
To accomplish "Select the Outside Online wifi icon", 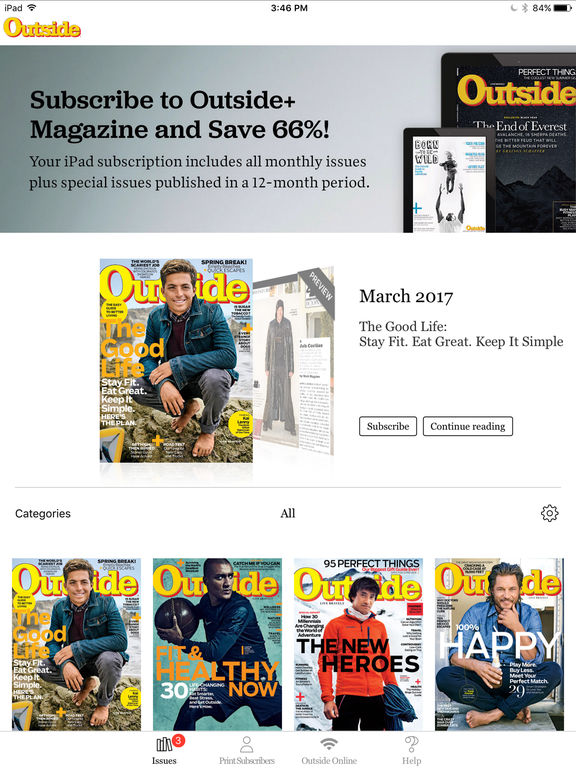I will tap(329, 744).
